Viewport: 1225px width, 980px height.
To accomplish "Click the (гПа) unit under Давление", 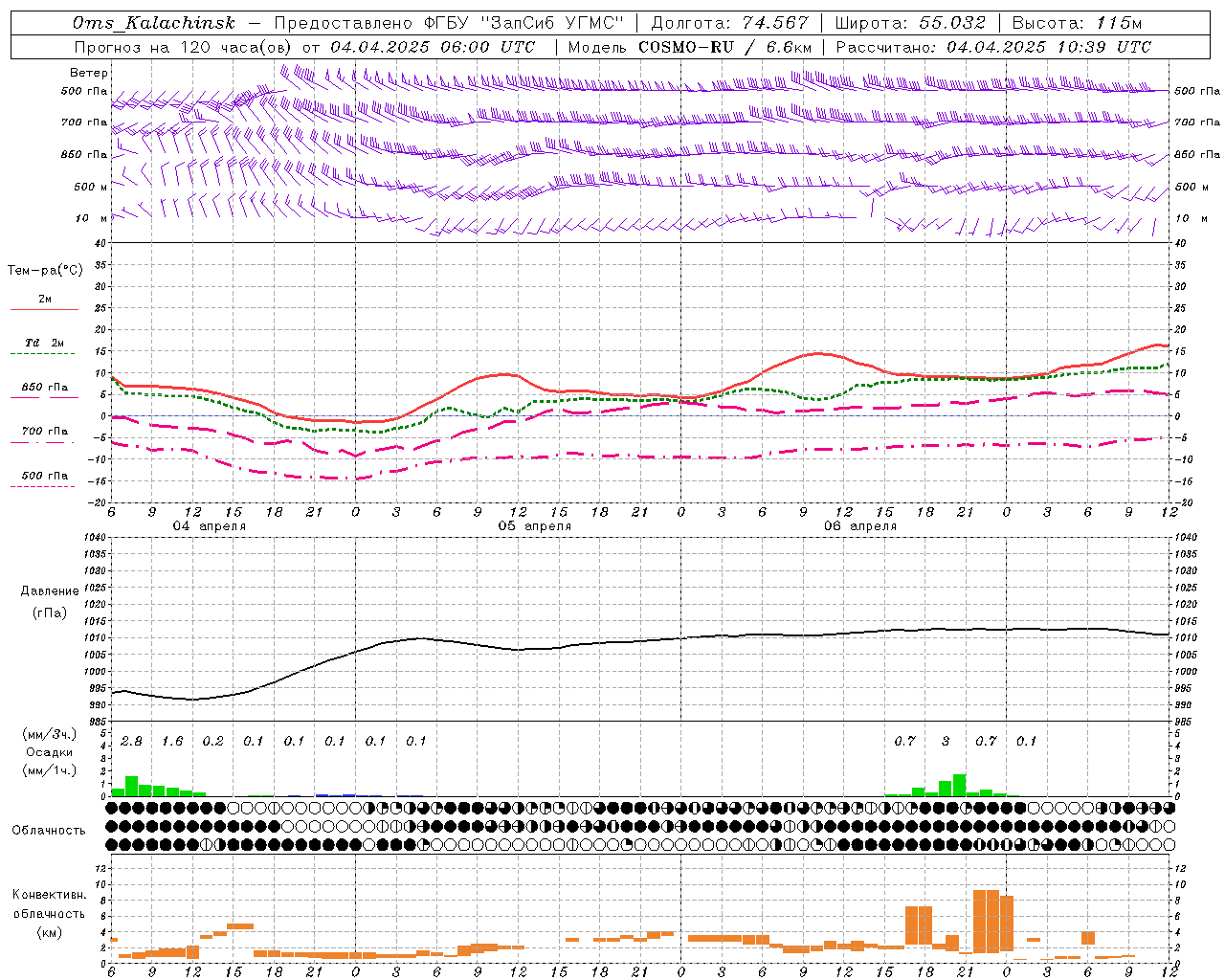I will pyautogui.click(x=50, y=613).
